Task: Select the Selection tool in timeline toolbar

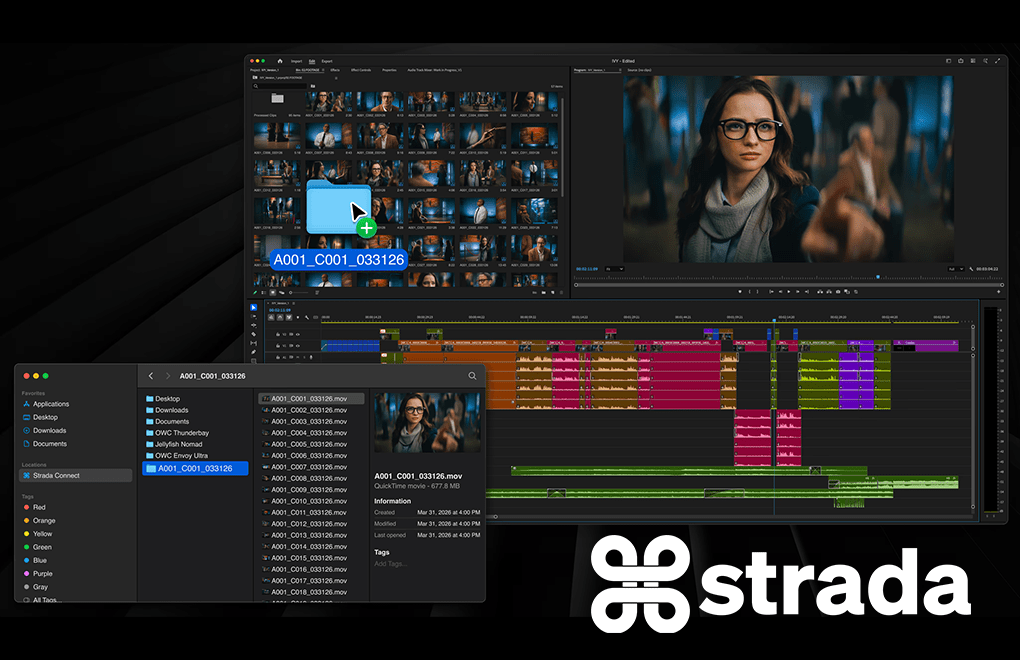Action: click(253, 308)
